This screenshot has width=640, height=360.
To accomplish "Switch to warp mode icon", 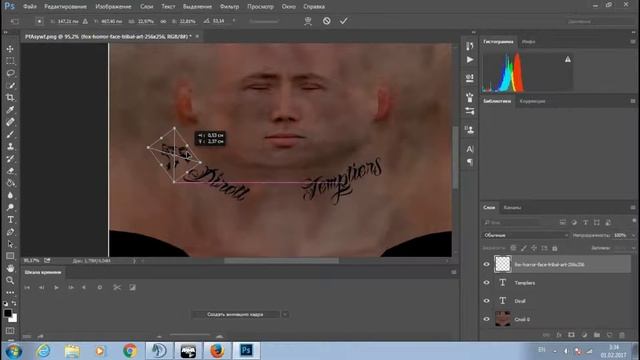I will coord(308,21).
